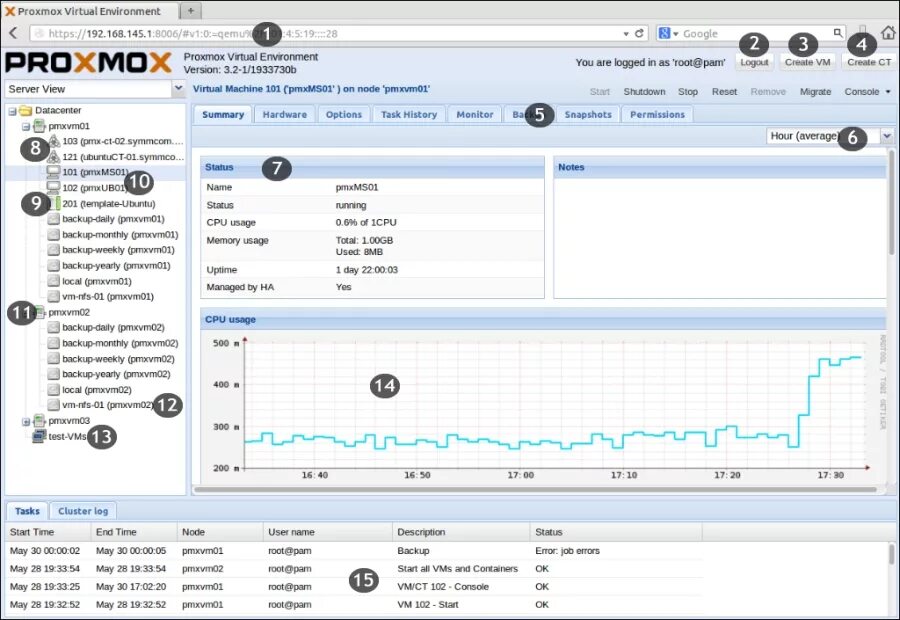
Task: Click the storage icon for backup-monthly (pmxvm01)
Action: coord(53,234)
